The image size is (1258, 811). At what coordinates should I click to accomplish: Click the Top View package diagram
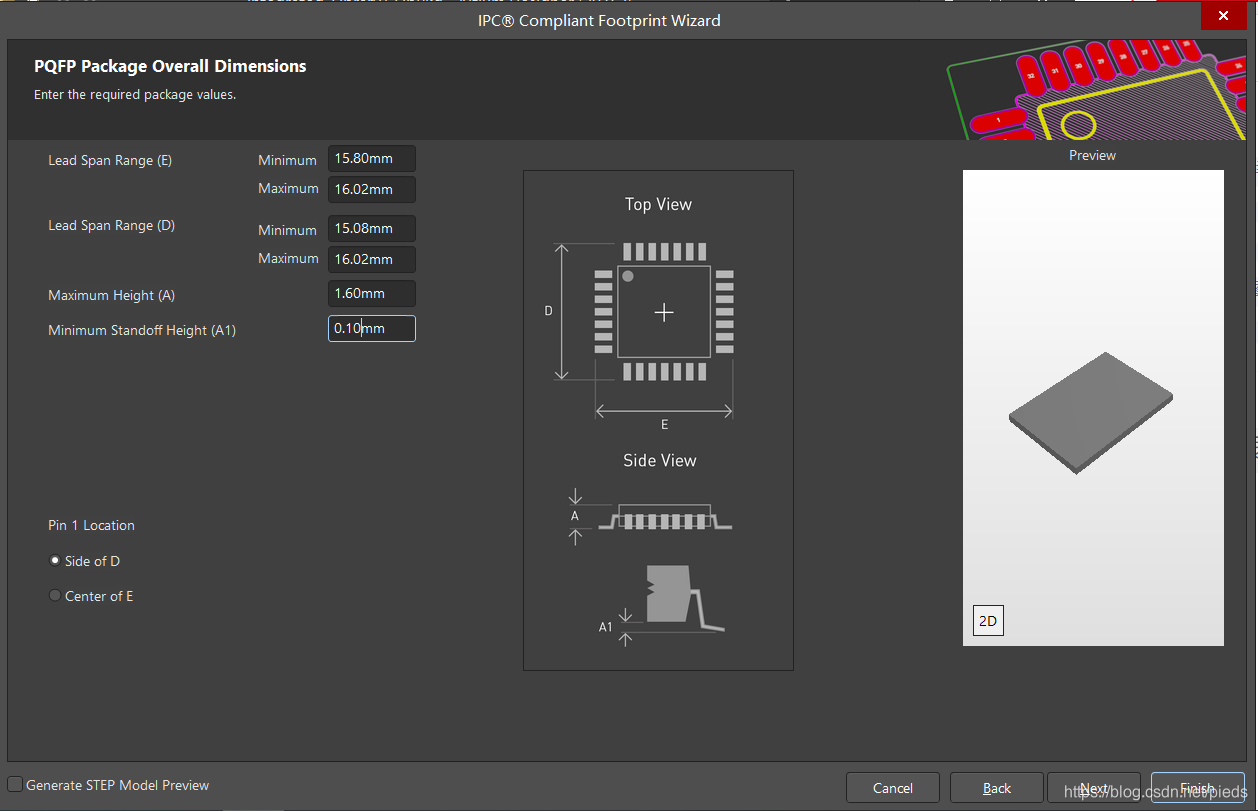click(x=663, y=312)
